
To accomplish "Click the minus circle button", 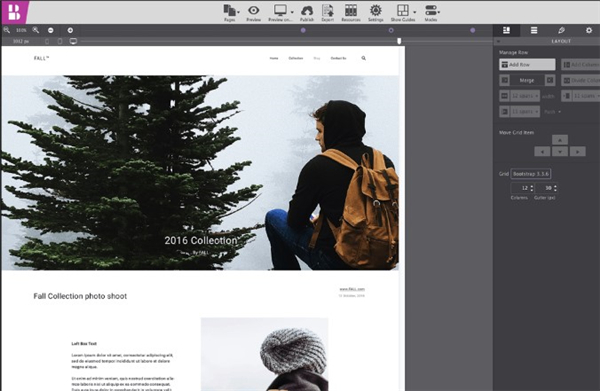I will pyautogui.click(x=51, y=30).
